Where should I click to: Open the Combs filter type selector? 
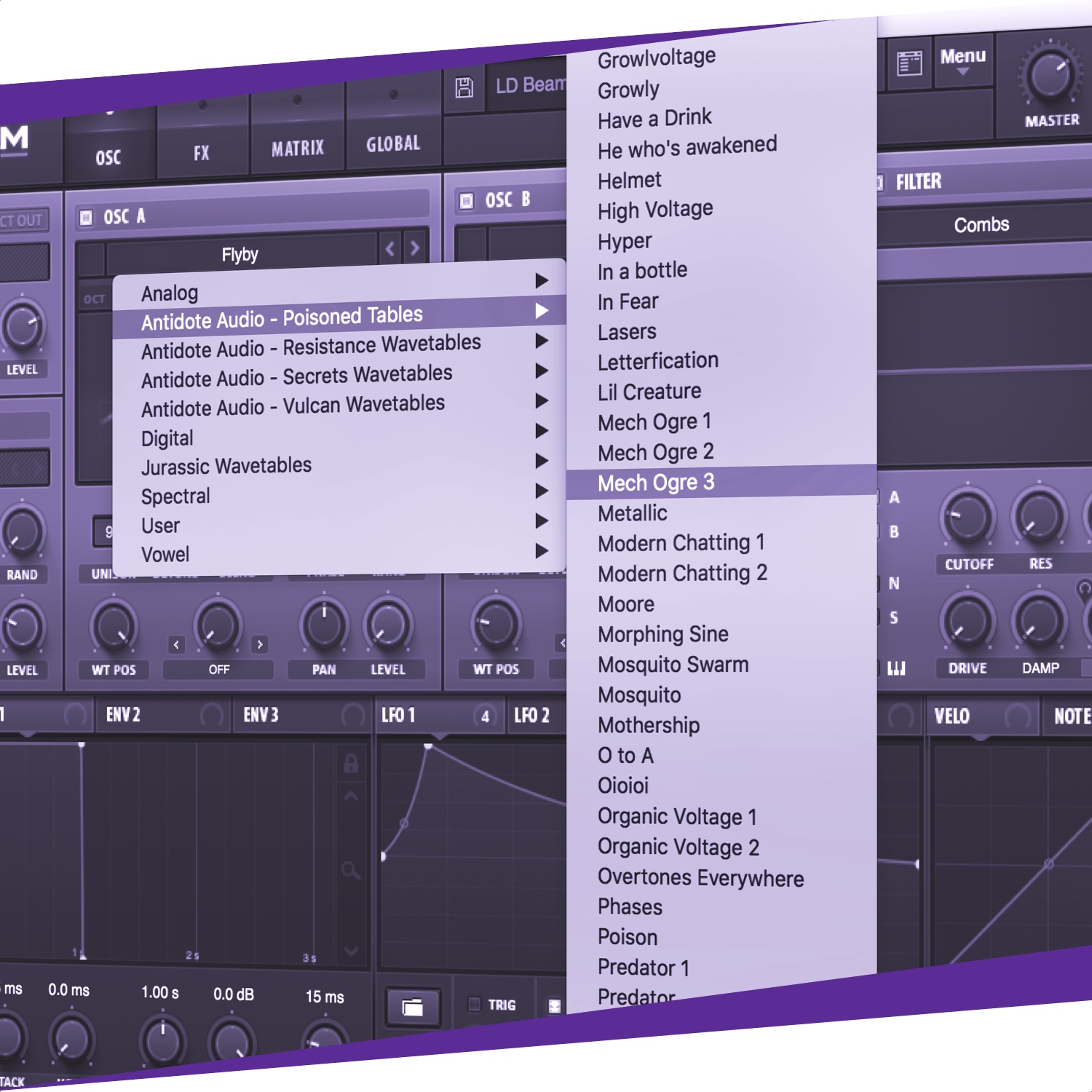(981, 225)
